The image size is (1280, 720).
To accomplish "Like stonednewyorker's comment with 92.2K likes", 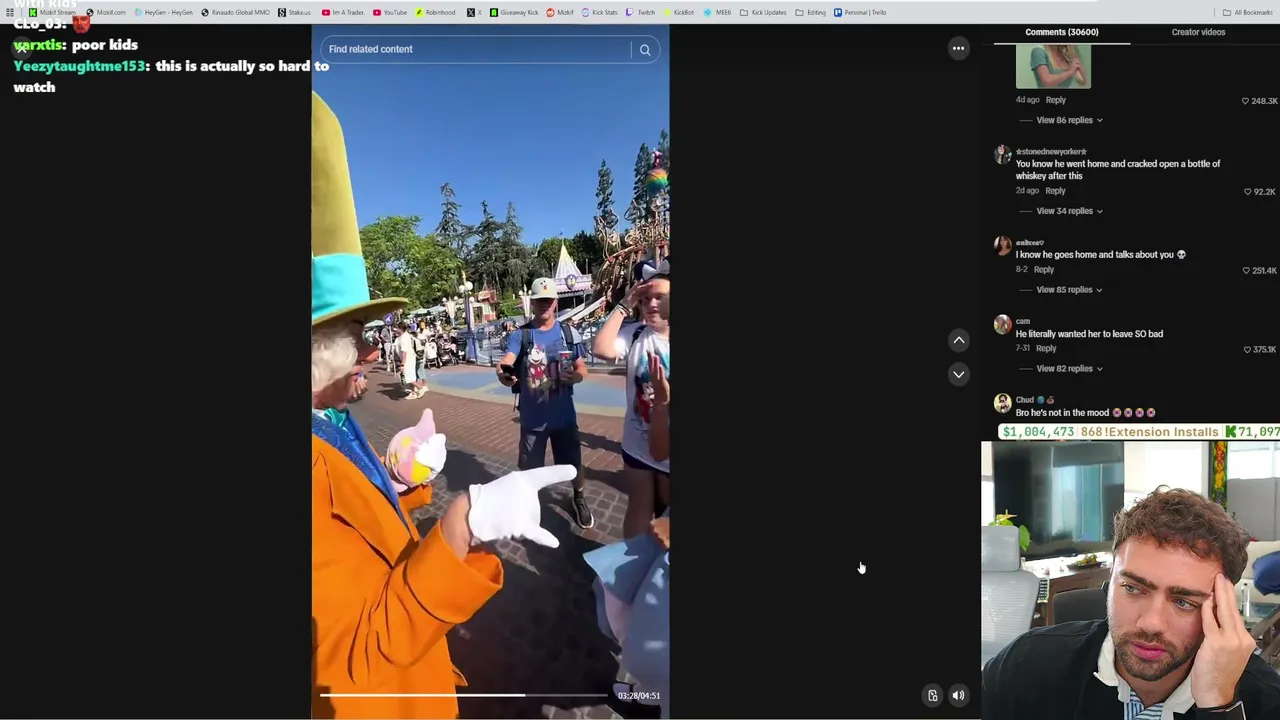I will (x=1247, y=192).
